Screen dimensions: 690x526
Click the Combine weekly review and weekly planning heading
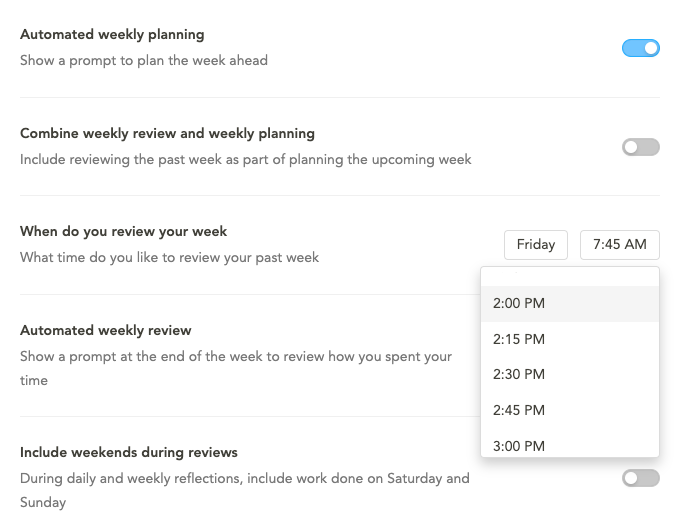(x=167, y=133)
